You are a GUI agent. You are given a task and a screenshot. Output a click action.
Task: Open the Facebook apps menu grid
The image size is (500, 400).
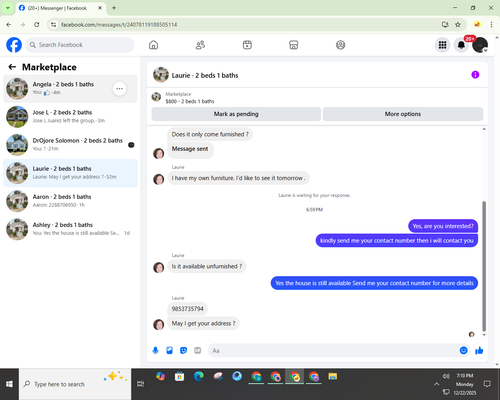tap(442, 45)
